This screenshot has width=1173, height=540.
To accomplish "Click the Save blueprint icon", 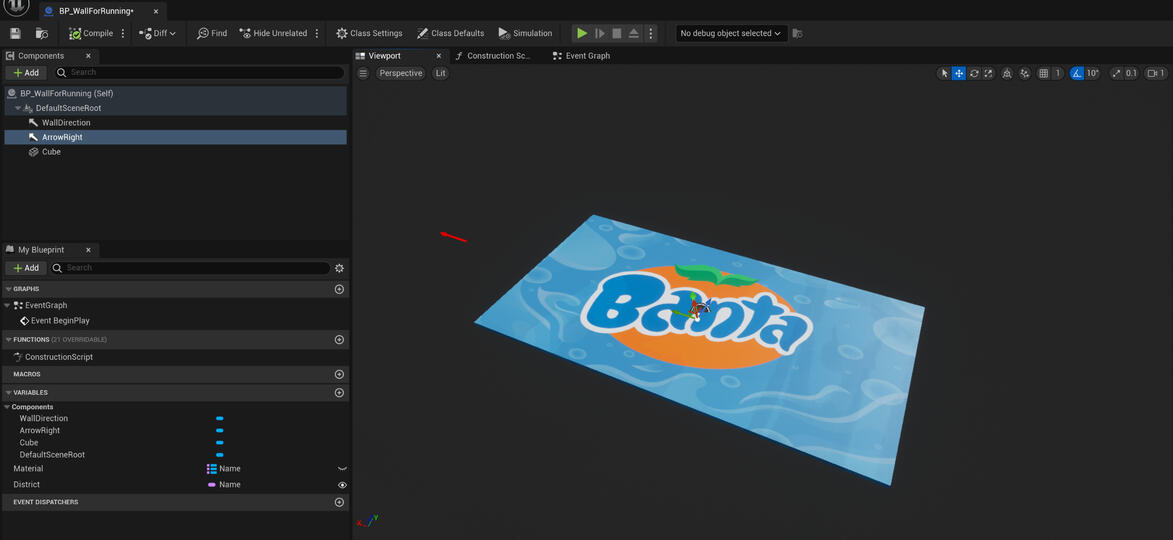I will (15, 33).
